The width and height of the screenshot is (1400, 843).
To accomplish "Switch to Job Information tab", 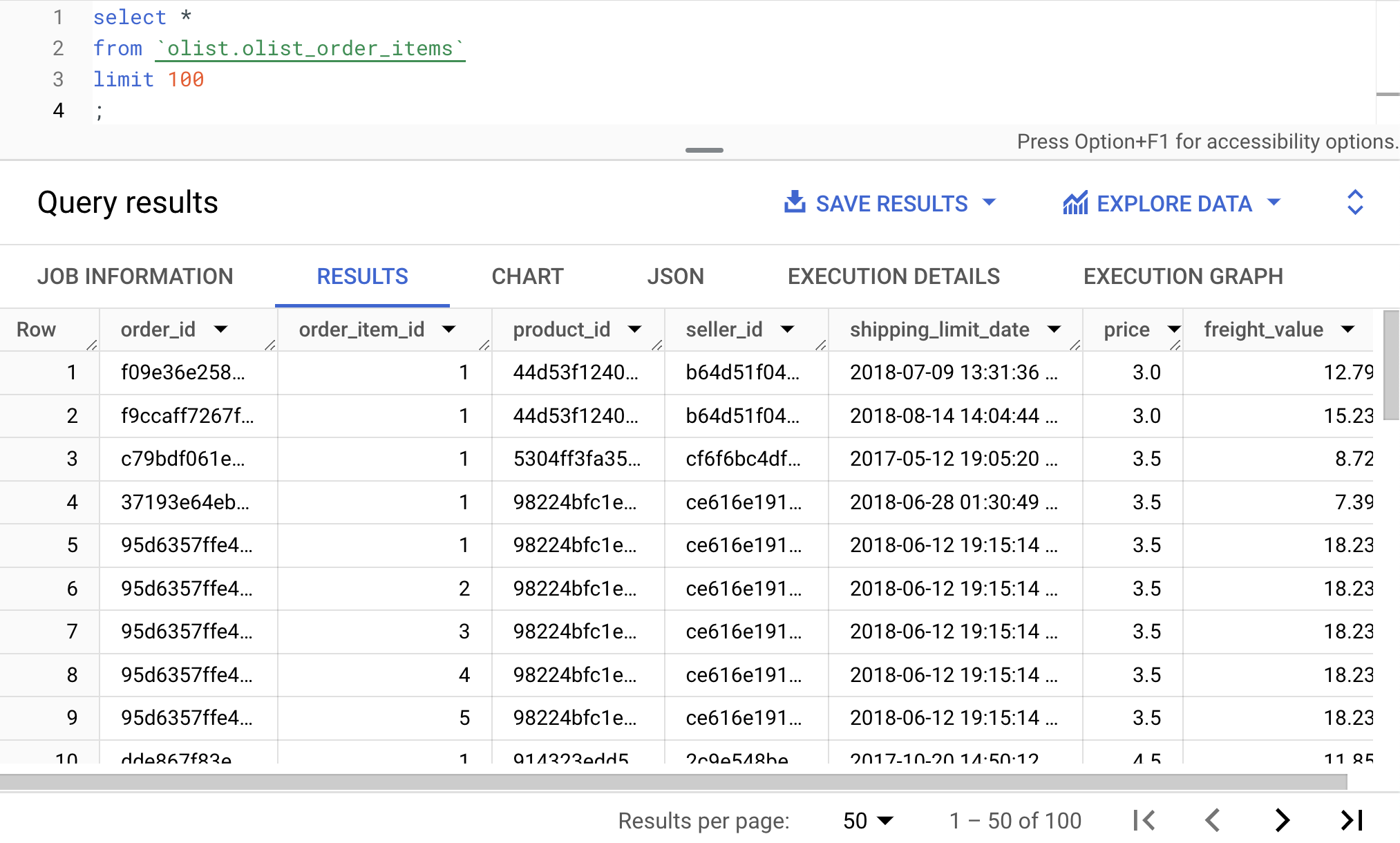I will point(135,276).
